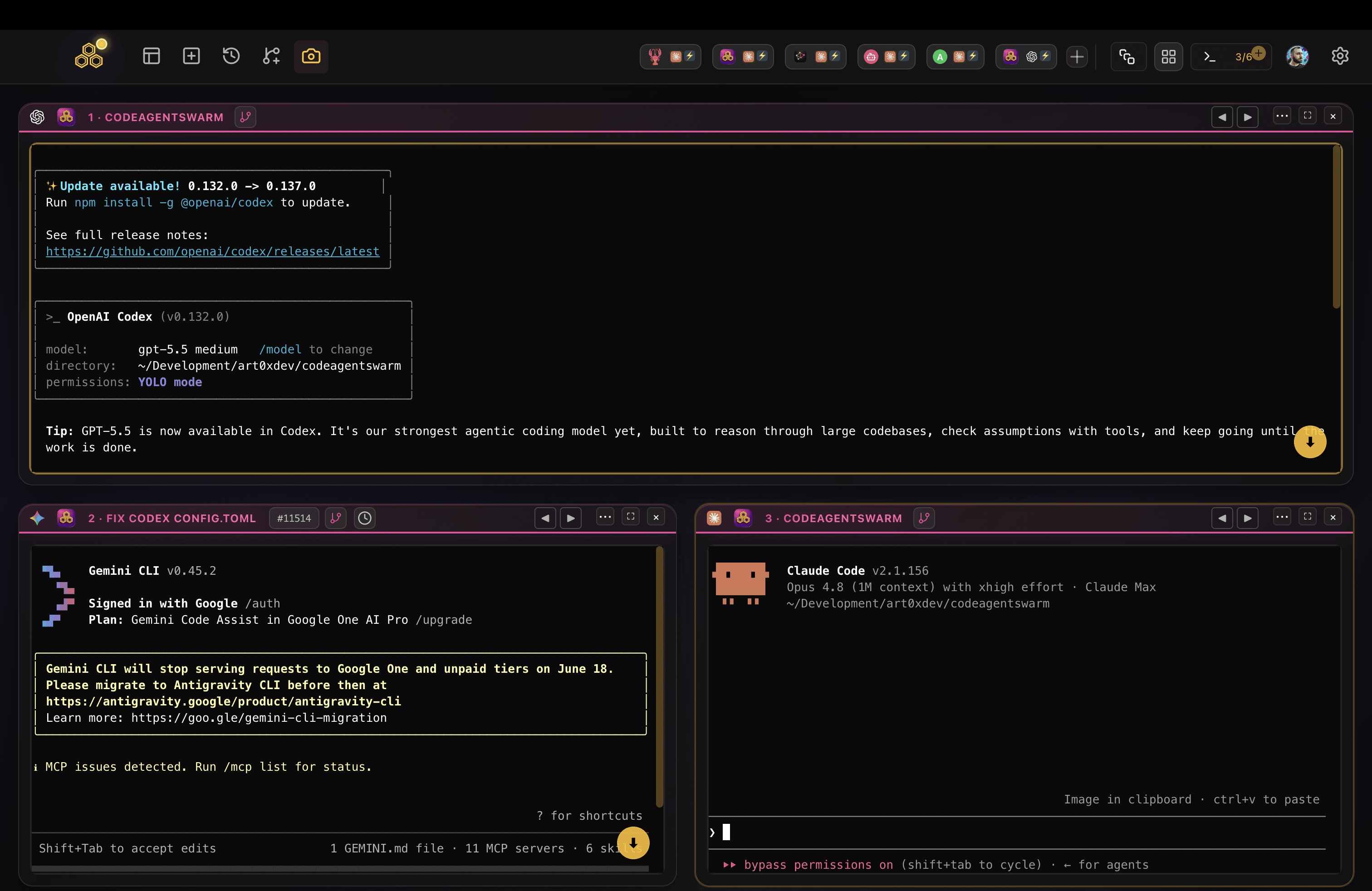The width and height of the screenshot is (1372, 891).
Task: Open the grid view icon
Action: click(x=1168, y=56)
